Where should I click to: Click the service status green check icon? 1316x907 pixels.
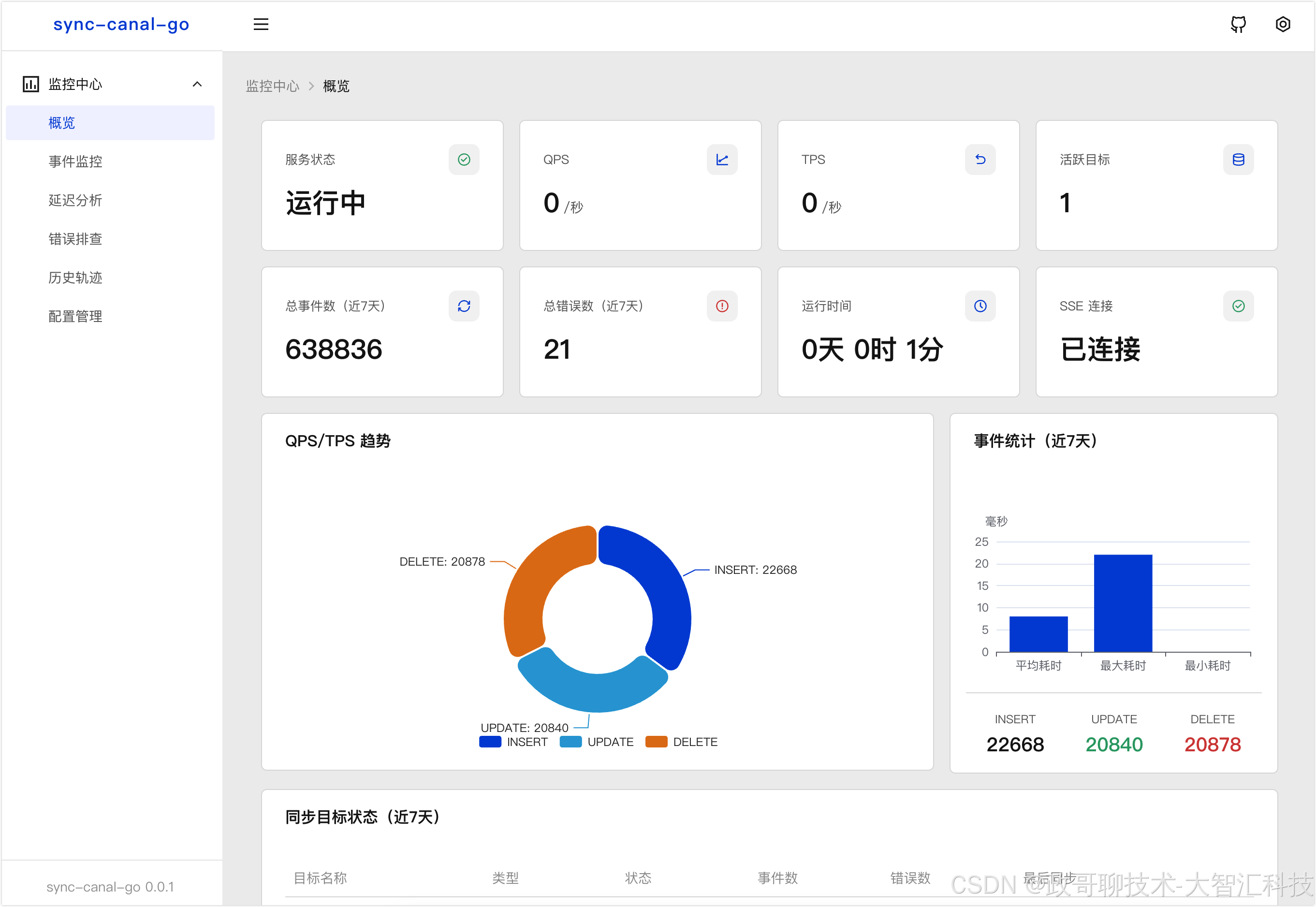pyautogui.click(x=464, y=160)
